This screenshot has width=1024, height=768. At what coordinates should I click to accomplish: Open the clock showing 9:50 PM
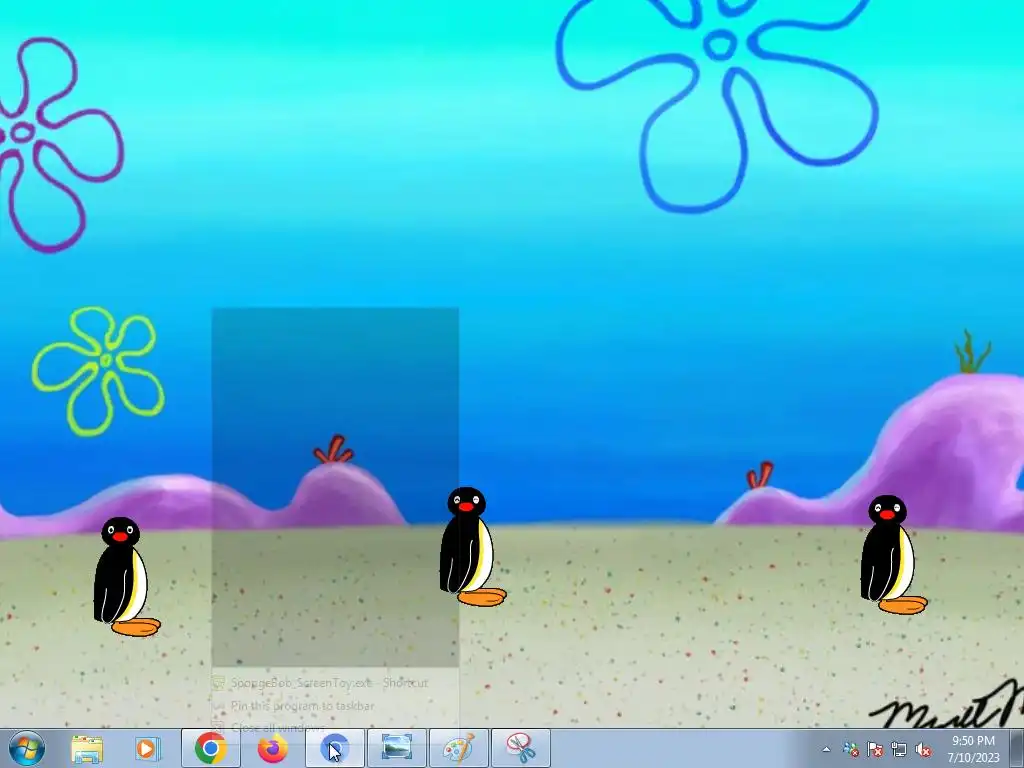click(x=973, y=749)
